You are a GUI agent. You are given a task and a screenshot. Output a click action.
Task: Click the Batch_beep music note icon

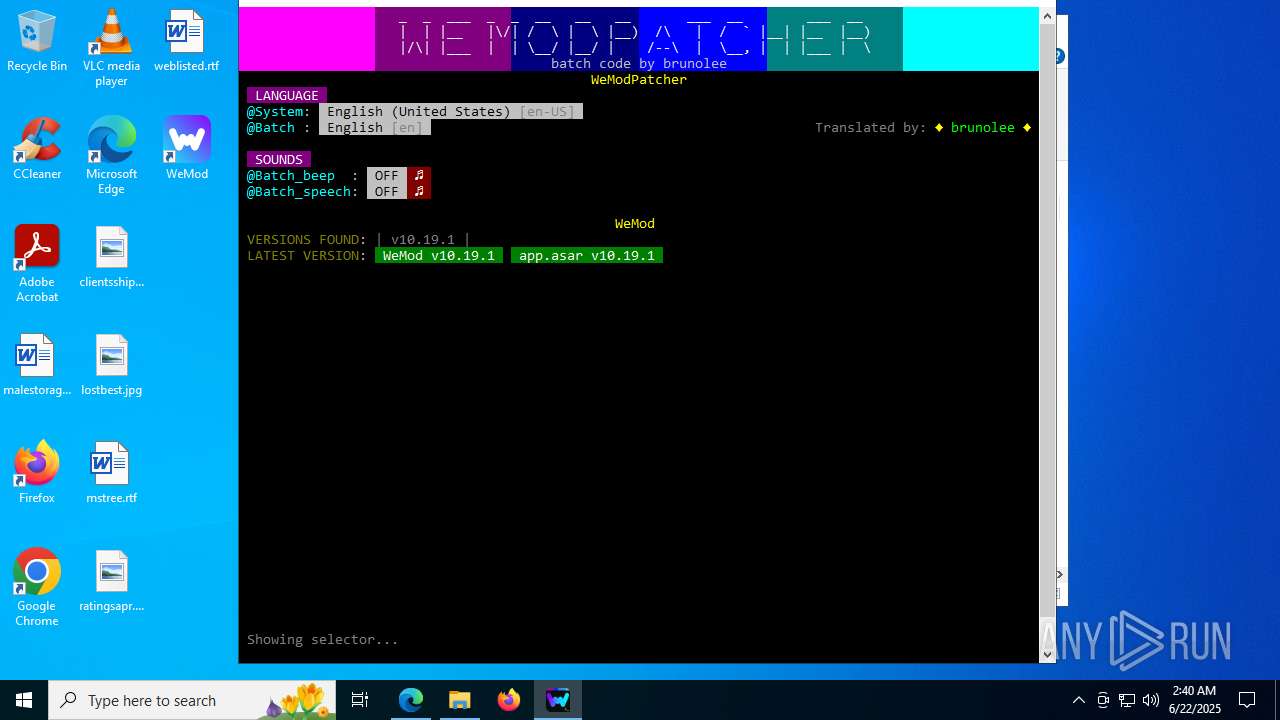pos(419,175)
